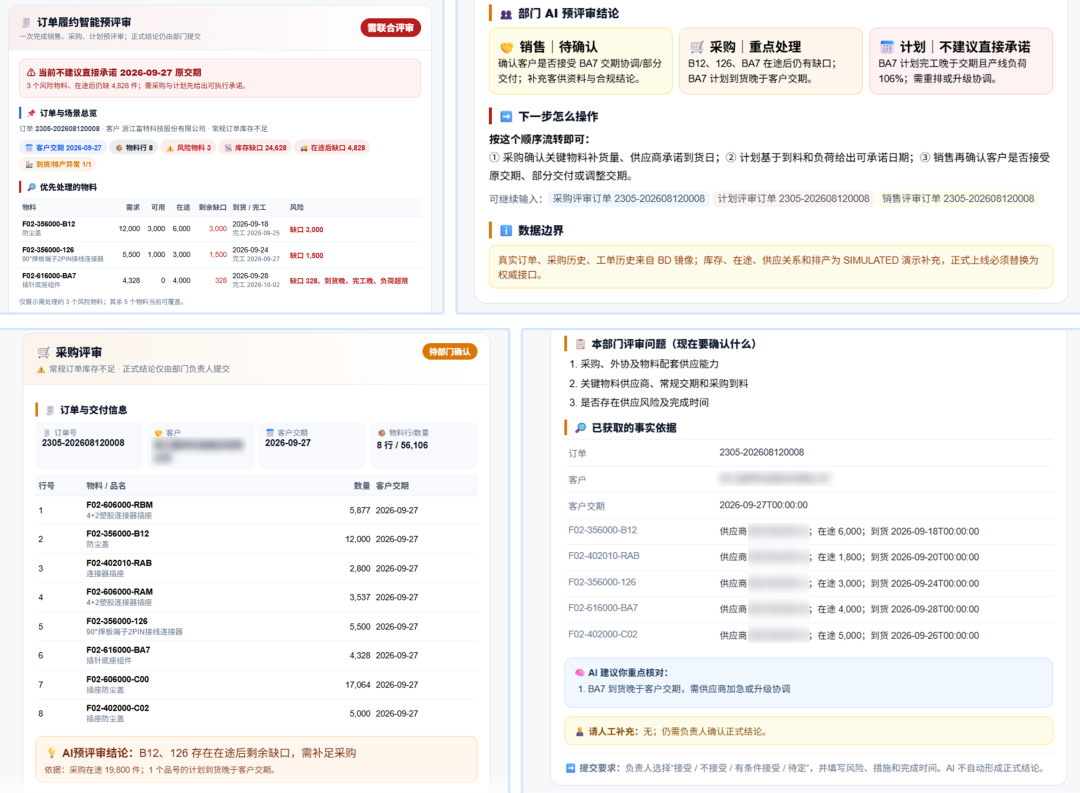Select row 7 F02-606000-C00 in the order lines
This screenshot has width=1080, height=793.
coord(256,685)
